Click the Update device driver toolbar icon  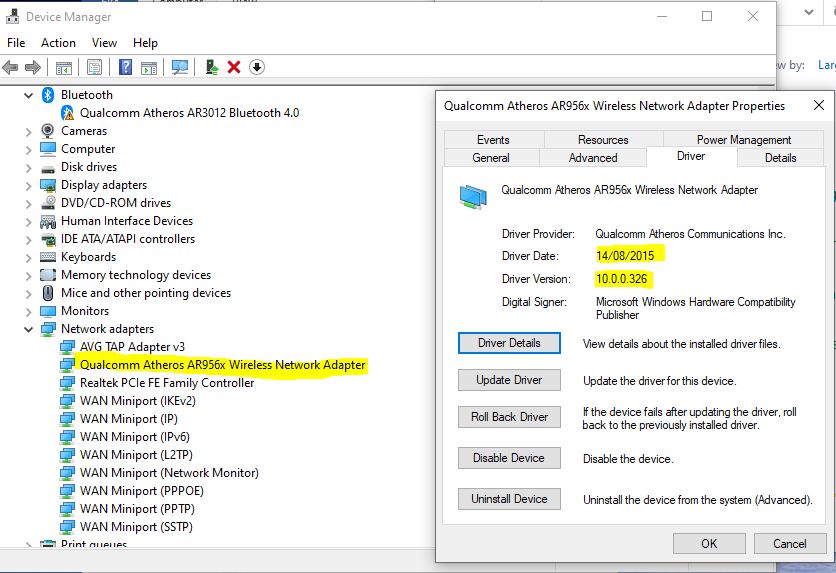click(x=212, y=67)
